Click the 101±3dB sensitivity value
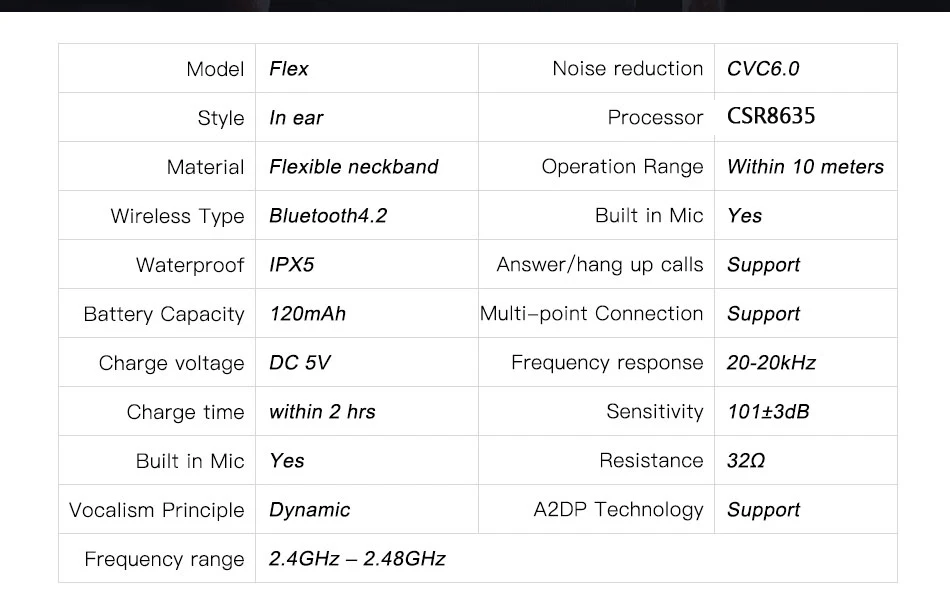This screenshot has height=592, width=950. click(768, 412)
